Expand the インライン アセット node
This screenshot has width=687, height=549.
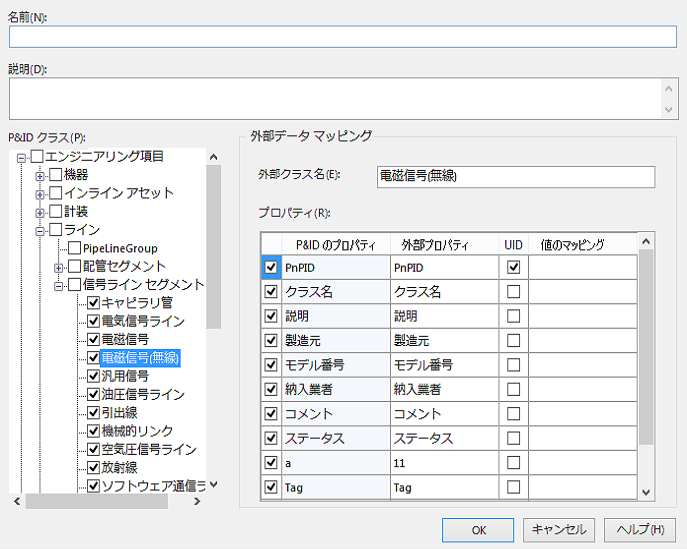(x=41, y=194)
